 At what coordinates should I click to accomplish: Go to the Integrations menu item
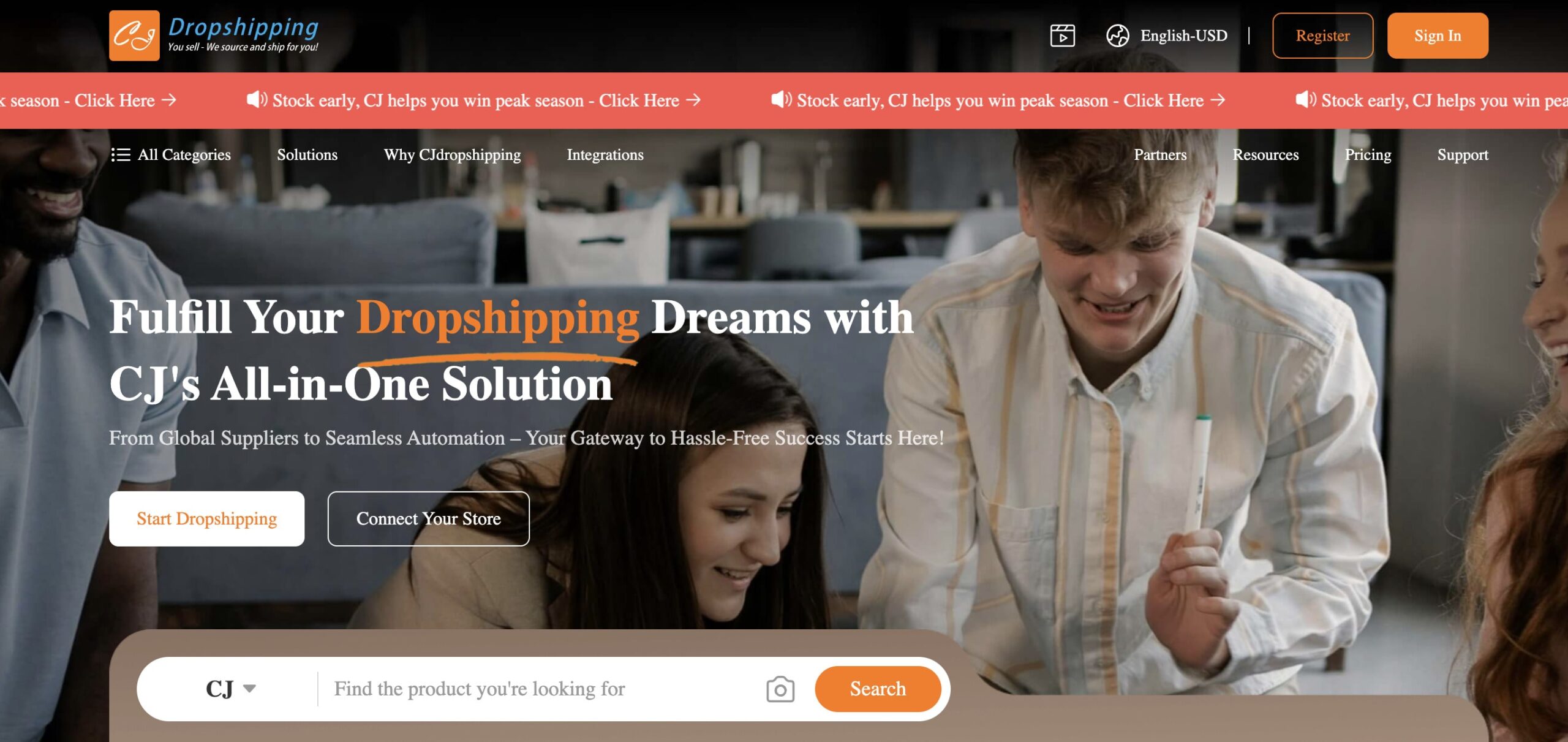(x=605, y=155)
